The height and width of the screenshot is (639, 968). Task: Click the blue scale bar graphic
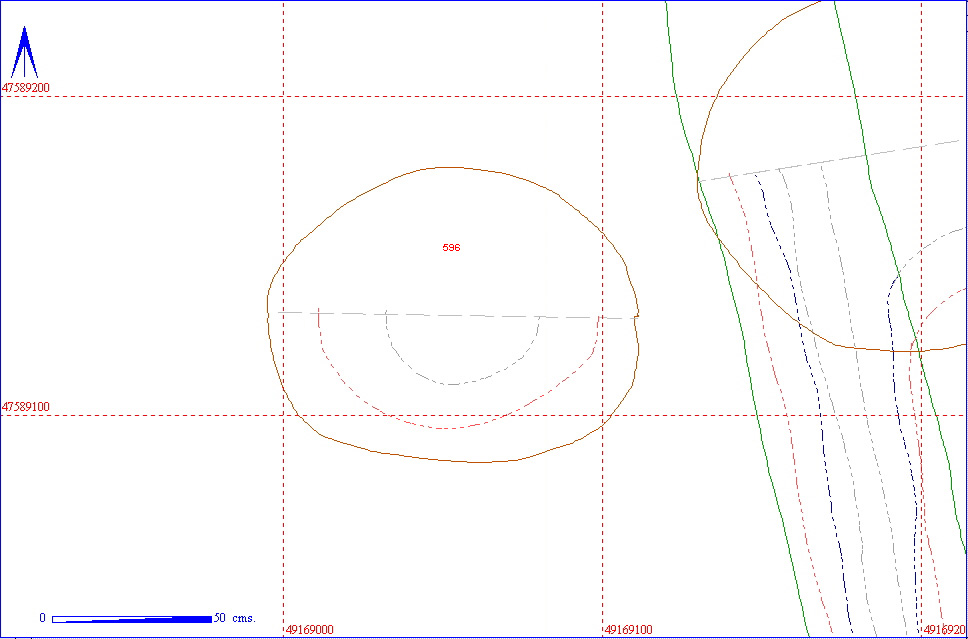pos(132,619)
